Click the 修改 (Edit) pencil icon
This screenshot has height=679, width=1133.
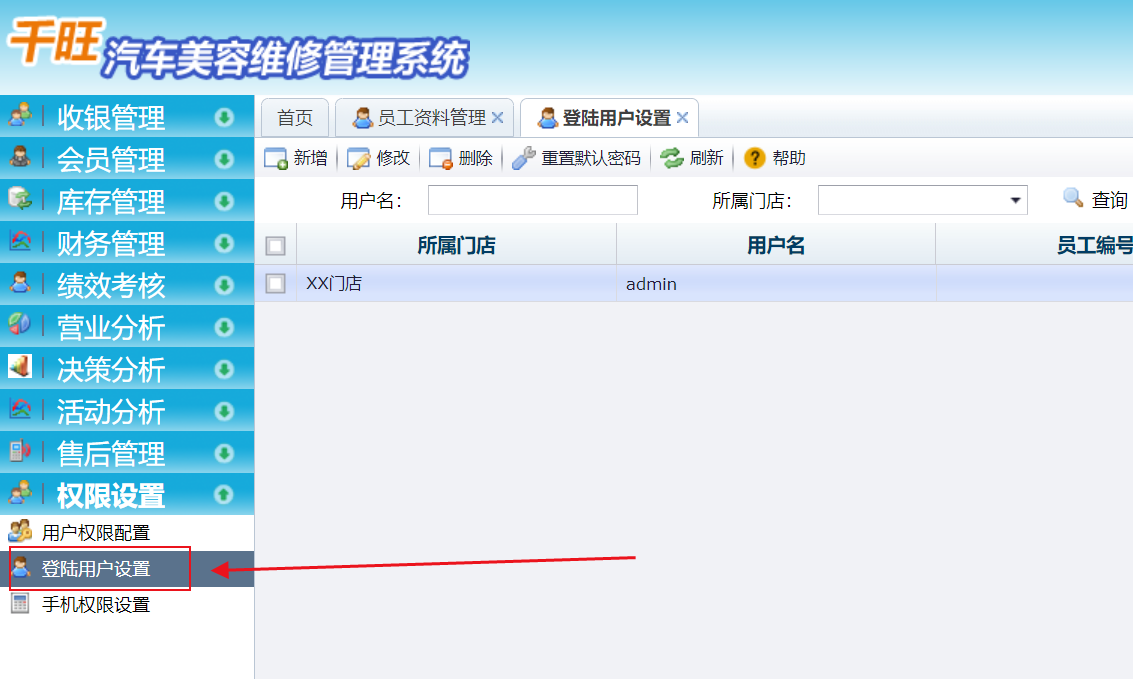pos(358,158)
